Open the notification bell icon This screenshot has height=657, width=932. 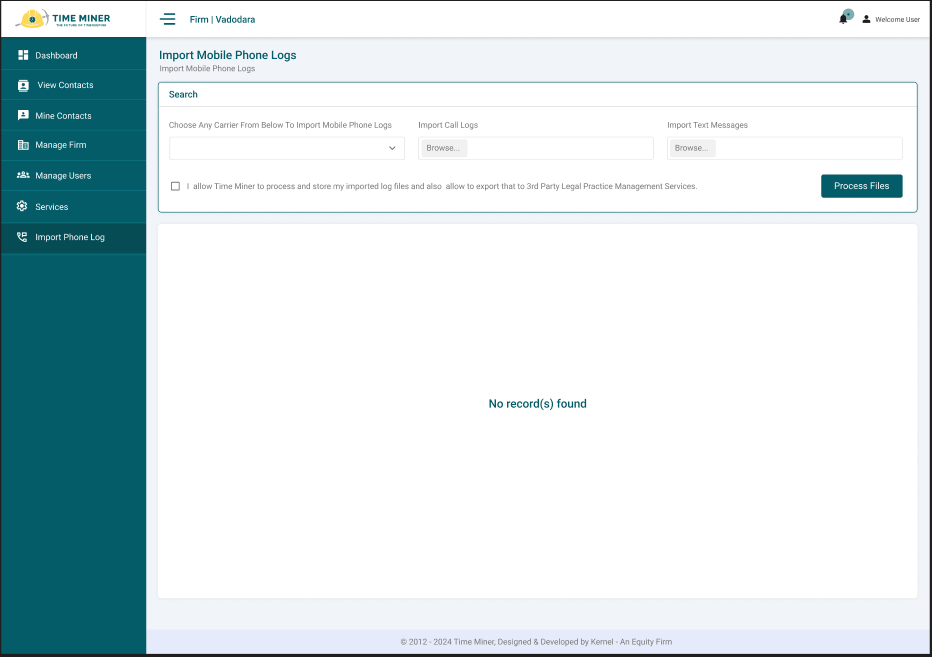(x=843, y=18)
